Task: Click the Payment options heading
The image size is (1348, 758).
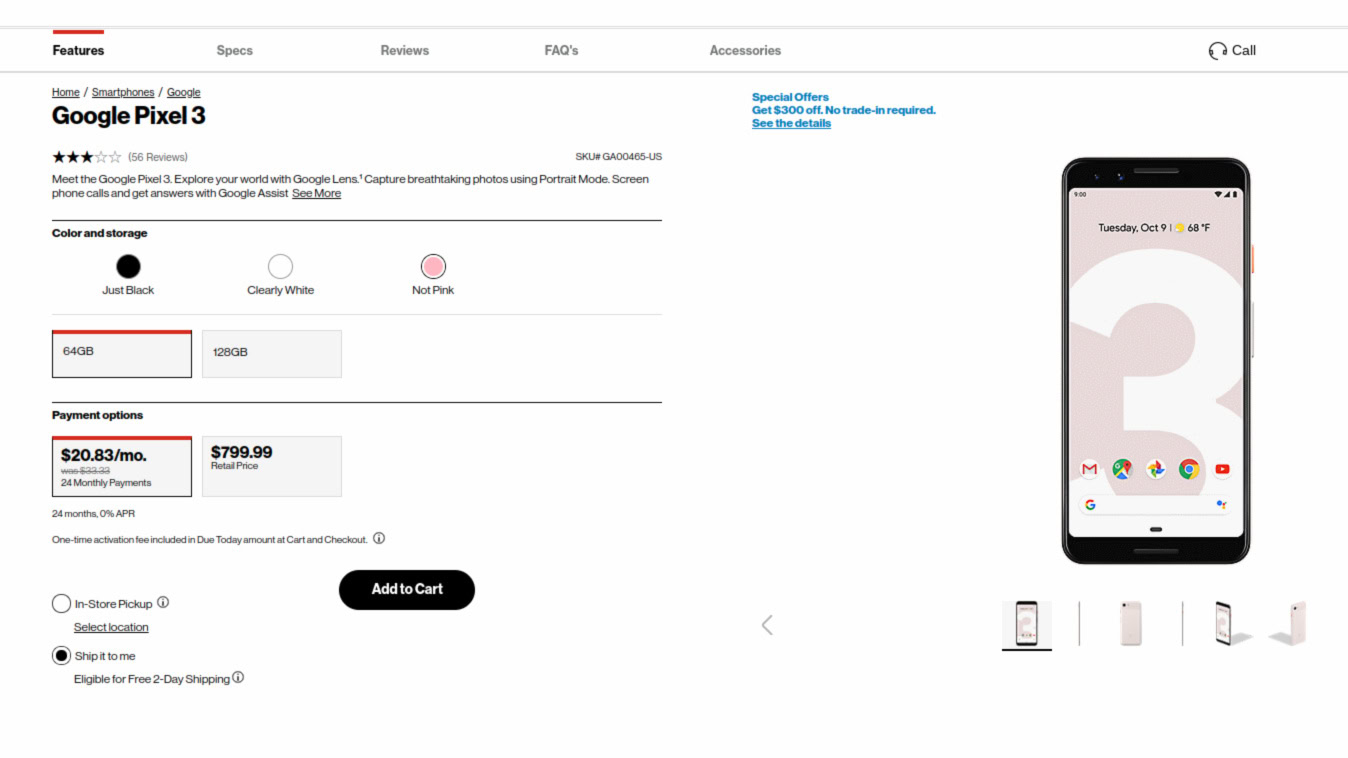Action: (x=97, y=415)
